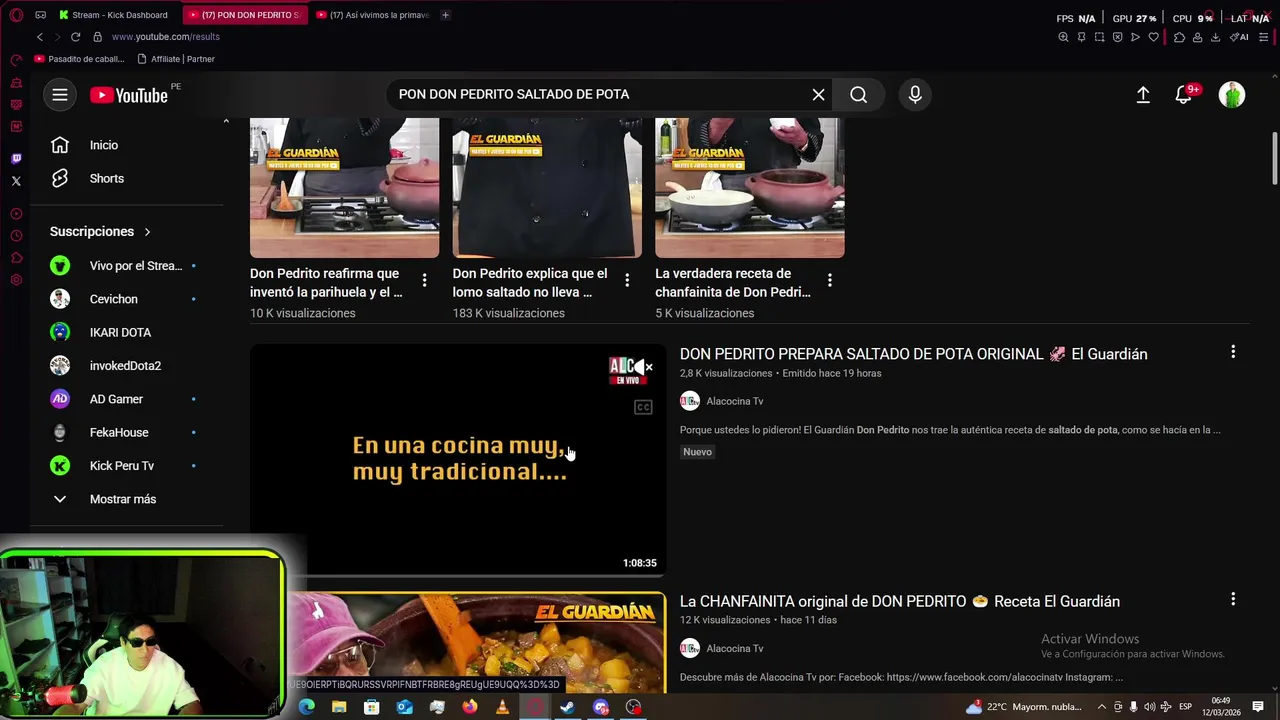This screenshot has width=1280, height=720.
Task: Open the notifications bell
Action: point(1183,95)
